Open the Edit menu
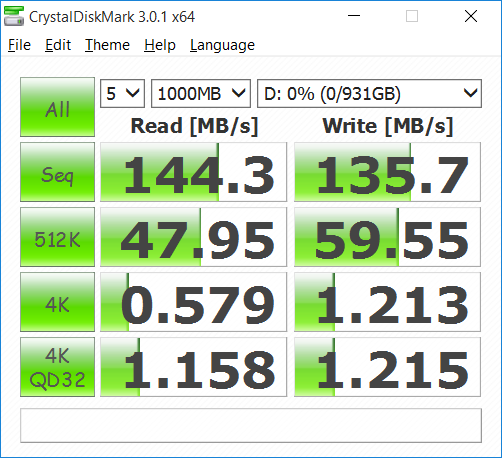Image resolution: width=502 pixels, height=458 pixels. coord(58,45)
